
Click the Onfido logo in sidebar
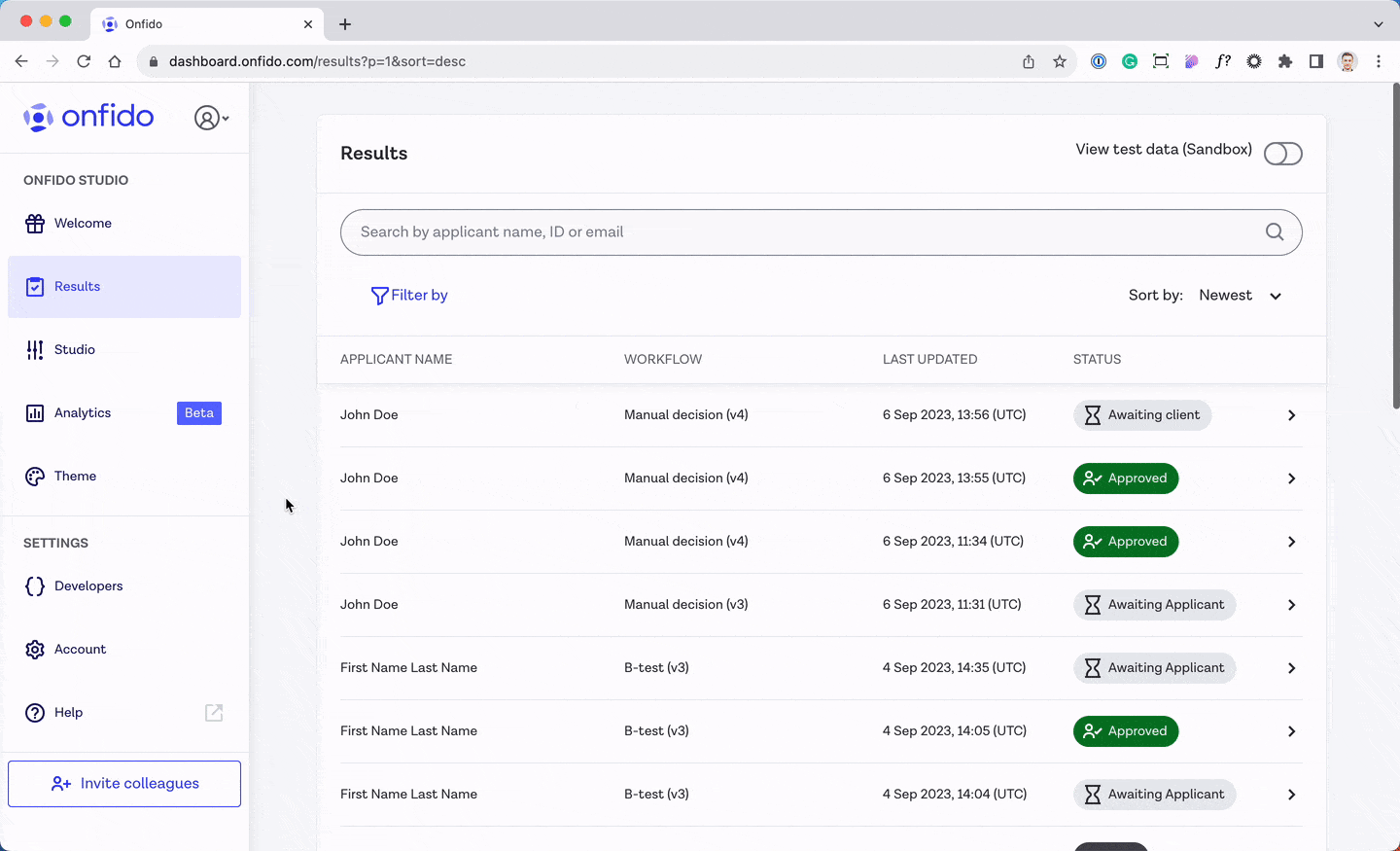pos(88,117)
